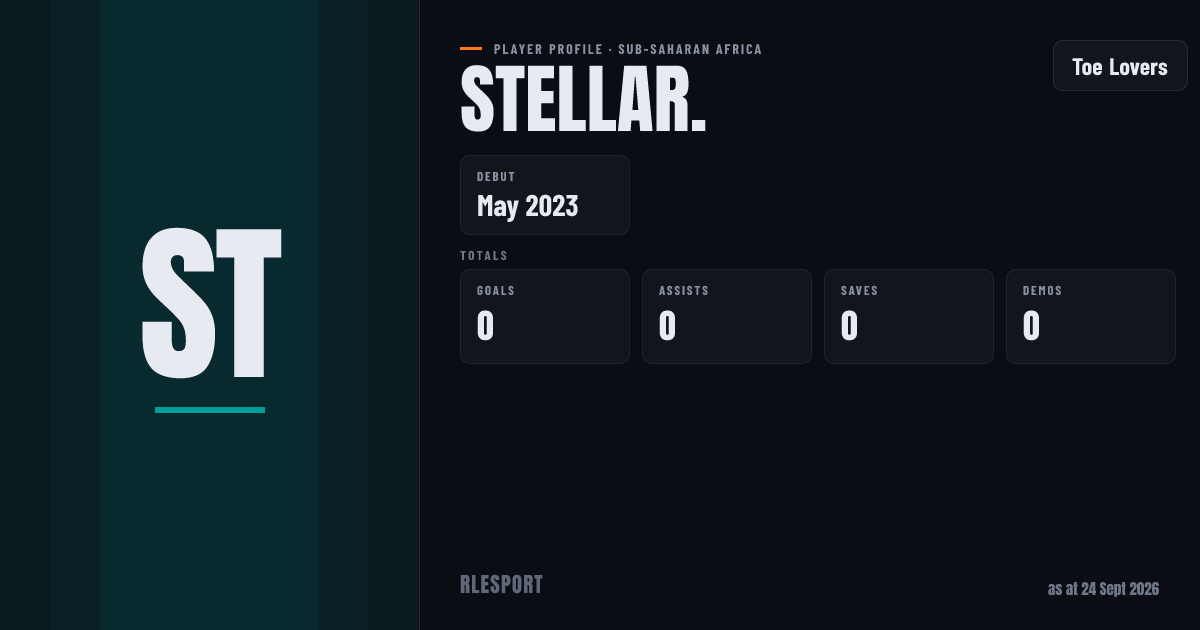
Task: Click the Goals value zero
Action: 485,326
